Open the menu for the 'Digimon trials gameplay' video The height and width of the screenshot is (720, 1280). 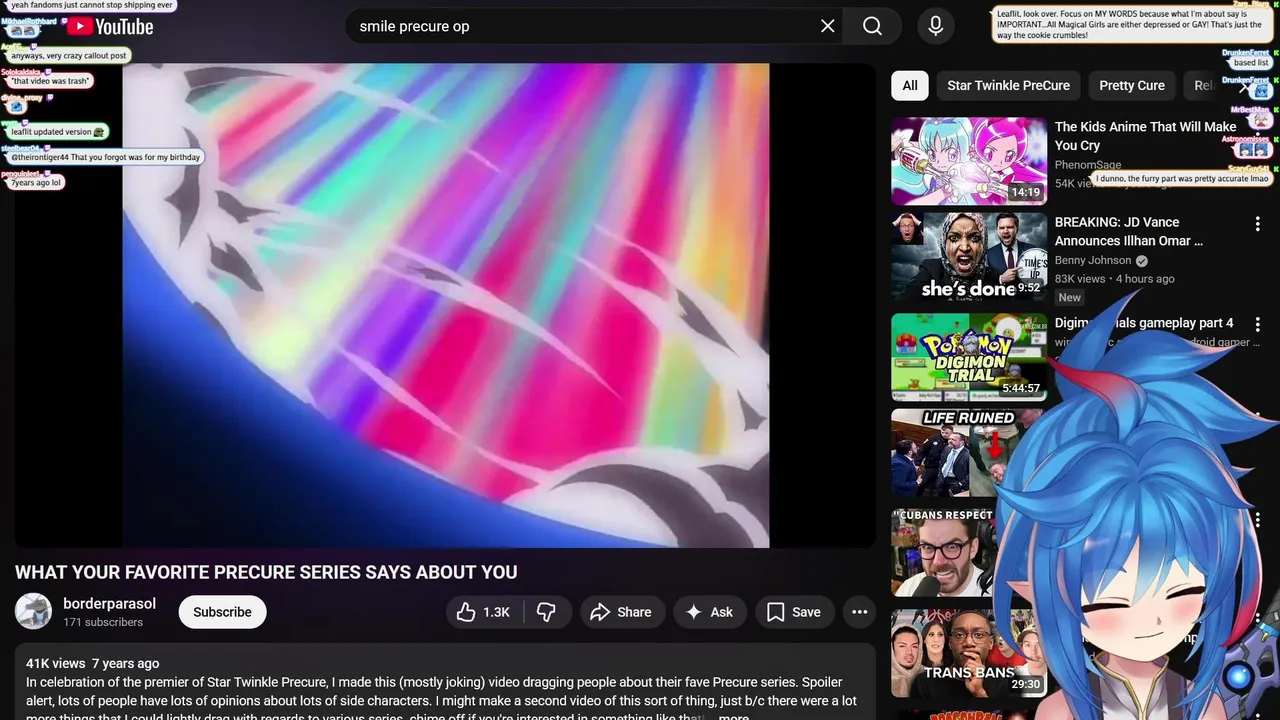pyautogui.click(x=1257, y=325)
